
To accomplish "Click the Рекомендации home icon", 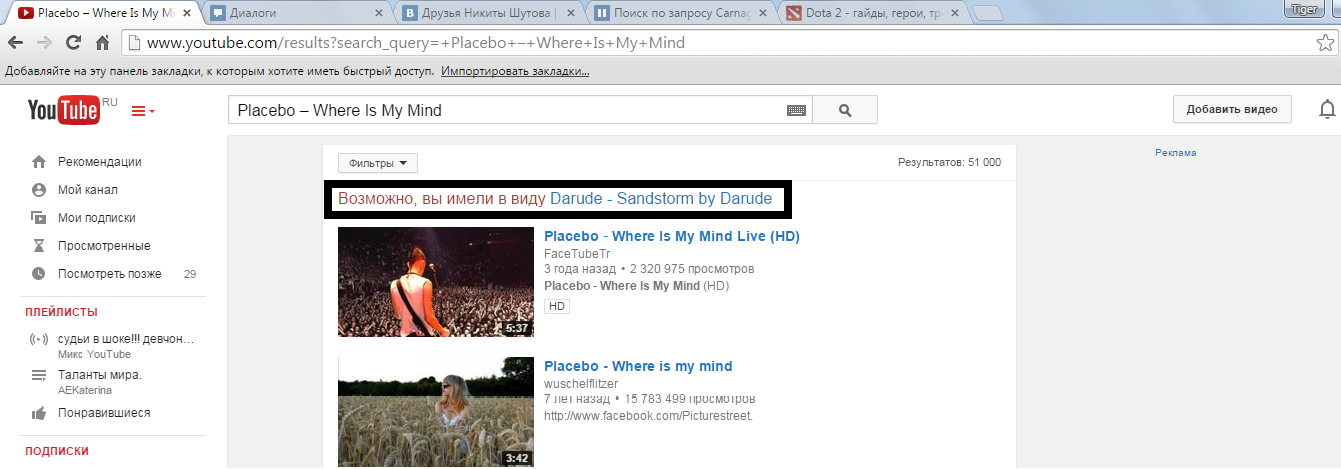I will (39, 161).
